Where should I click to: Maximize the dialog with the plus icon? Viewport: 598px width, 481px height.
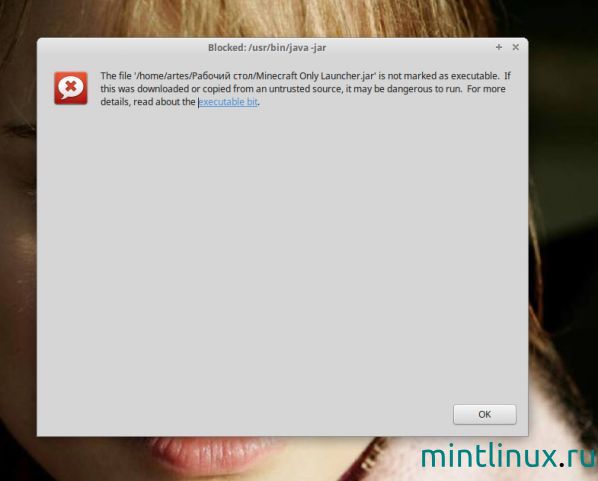(x=498, y=47)
